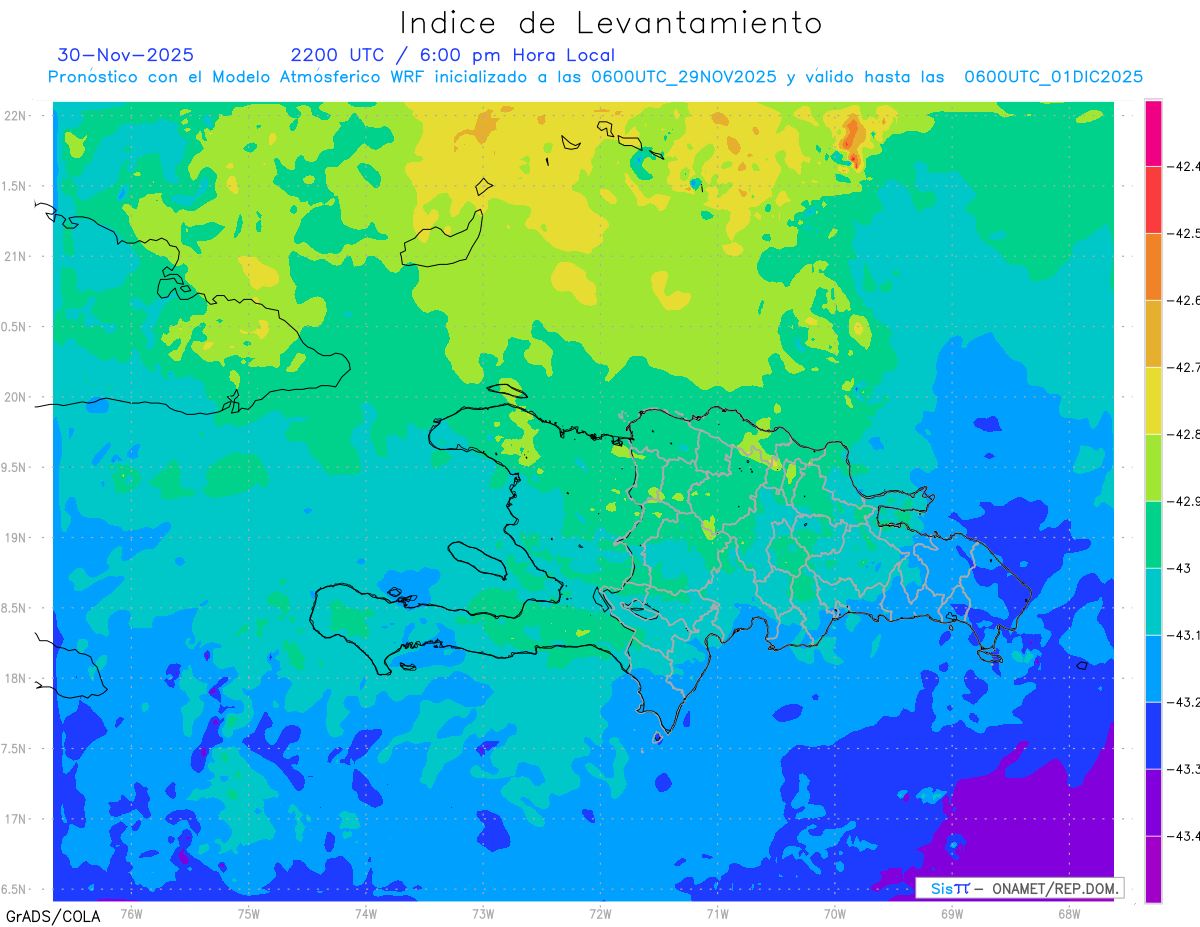Screen dimensions: 1200x927
Task: Click the 20N latitude label
Action: tap(16, 397)
